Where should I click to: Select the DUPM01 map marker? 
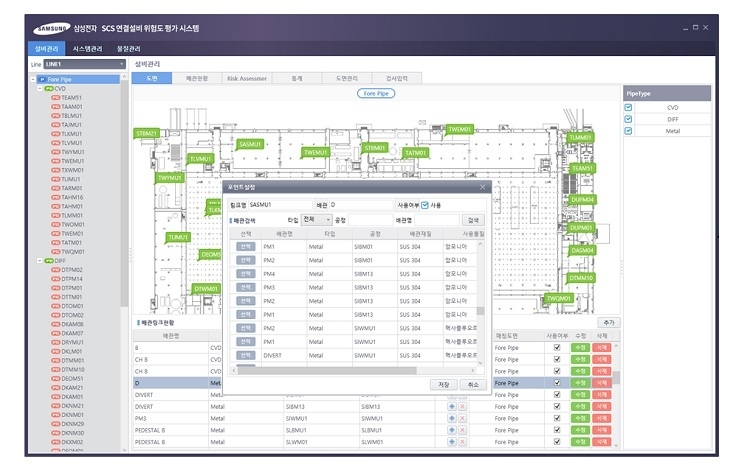coord(581,228)
